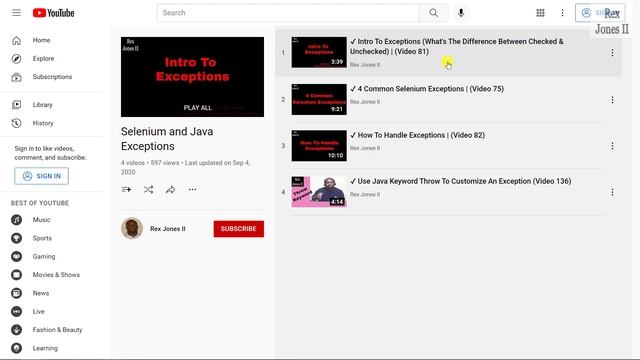The height and width of the screenshot is (360, 640).
Task: Open playlist more options dots
Action: (x=192, y=190)
